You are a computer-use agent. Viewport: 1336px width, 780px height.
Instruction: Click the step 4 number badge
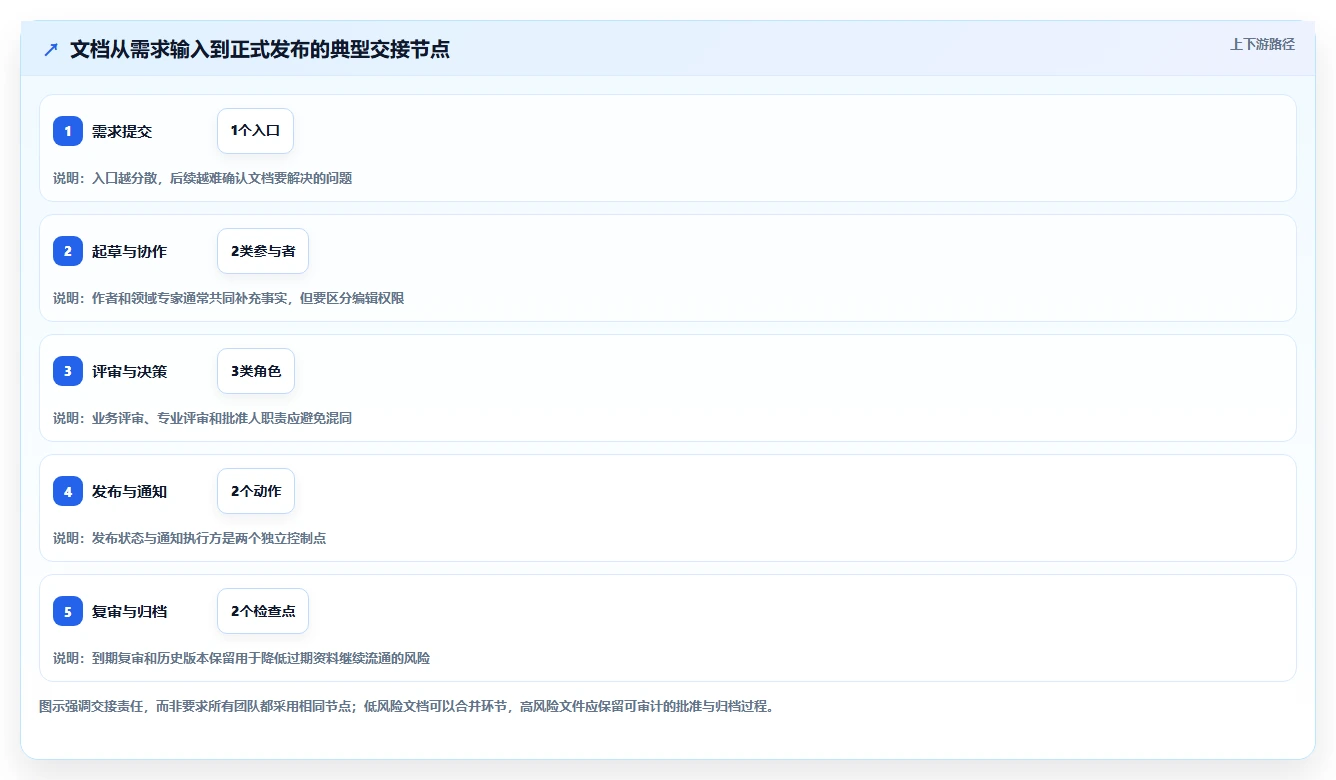click(x=68, y=491)
